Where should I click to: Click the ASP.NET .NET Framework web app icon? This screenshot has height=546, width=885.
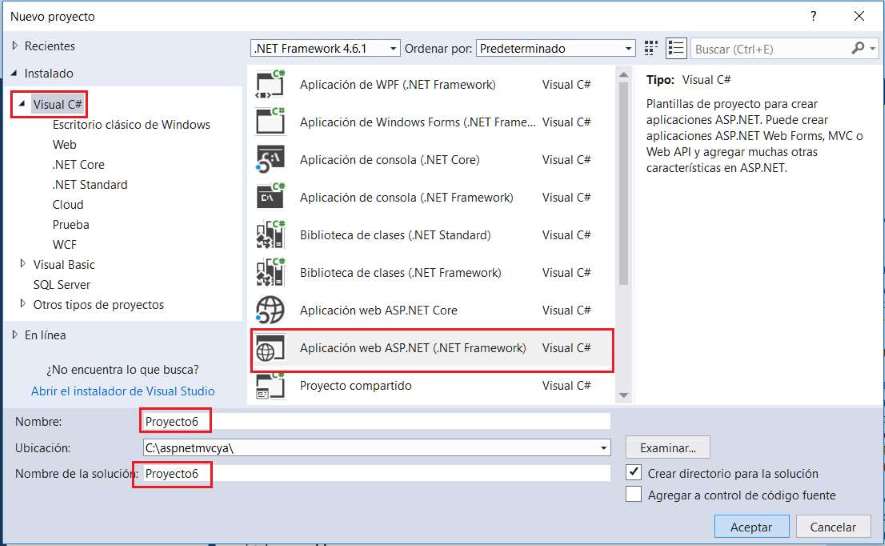click(x=270, y=348)
